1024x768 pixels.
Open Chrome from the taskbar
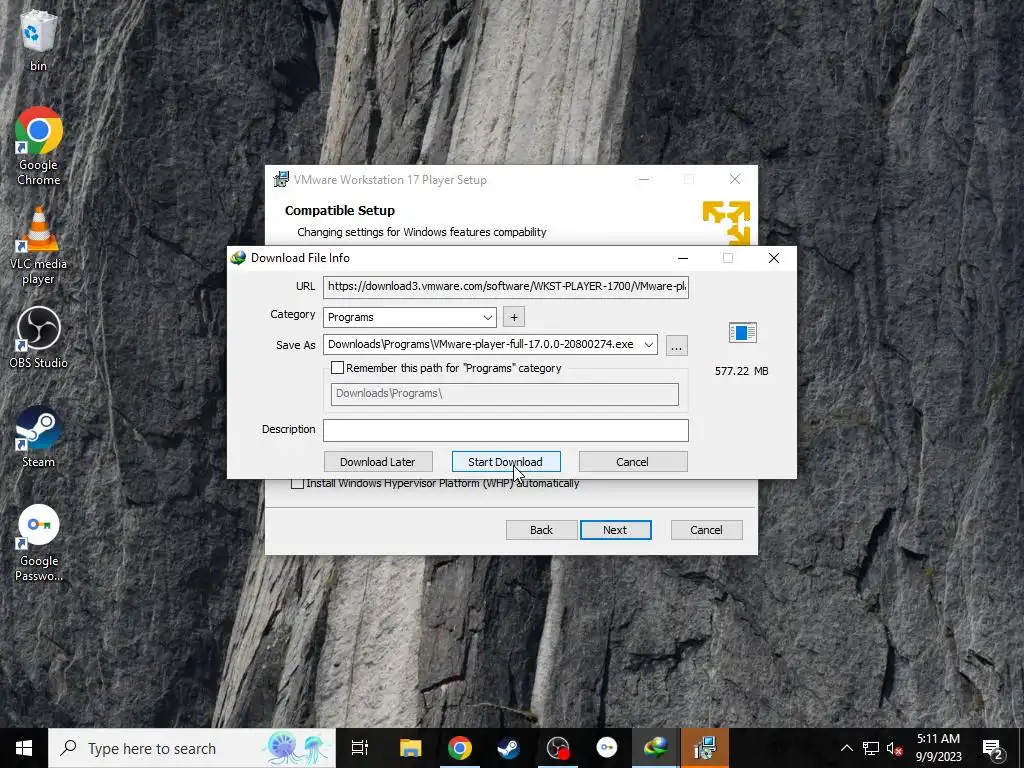click(x=460, y=748)
